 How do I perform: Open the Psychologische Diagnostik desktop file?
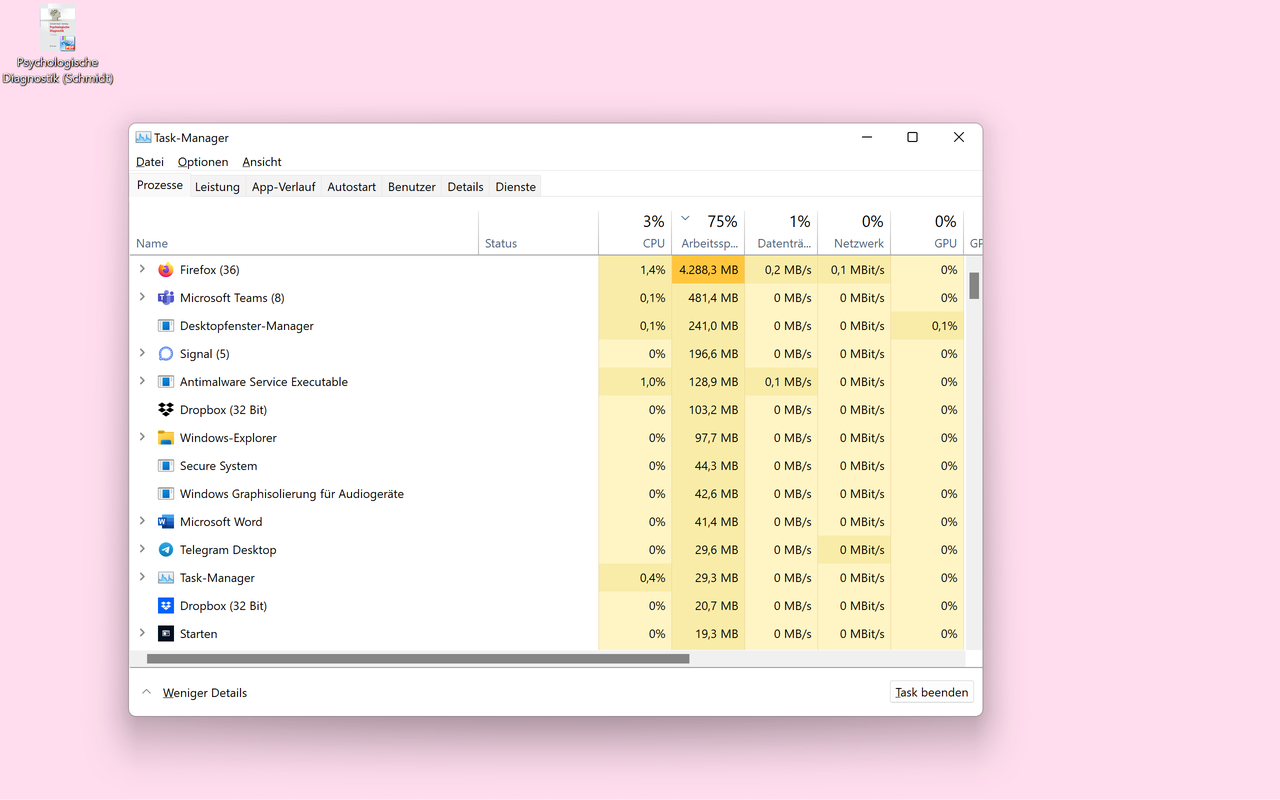58,30
